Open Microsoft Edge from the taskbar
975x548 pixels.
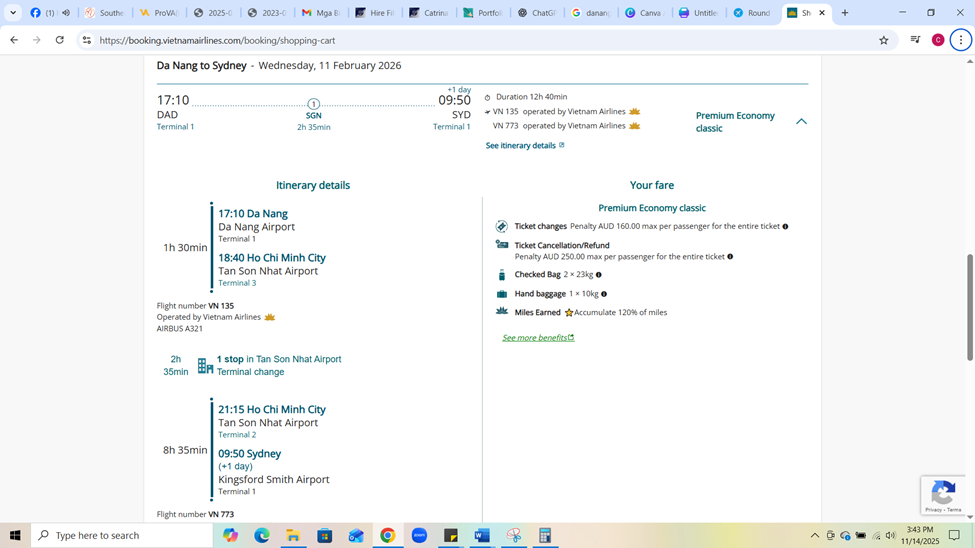pyautogui.click(x=262, y=535)
